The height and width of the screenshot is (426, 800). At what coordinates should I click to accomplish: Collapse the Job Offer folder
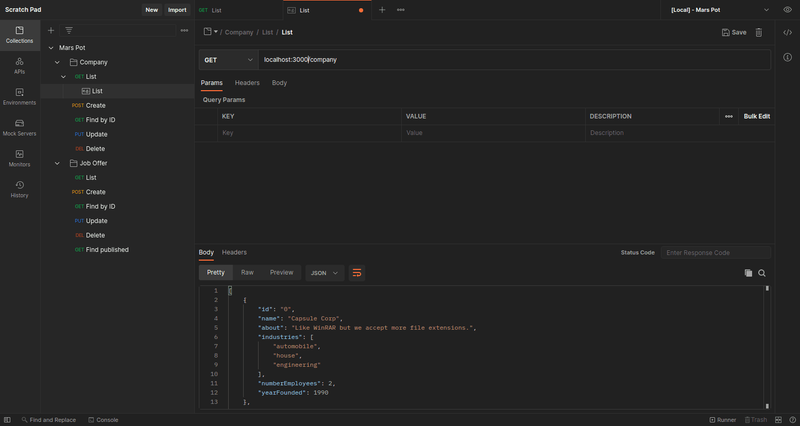(x=57, y=163)
